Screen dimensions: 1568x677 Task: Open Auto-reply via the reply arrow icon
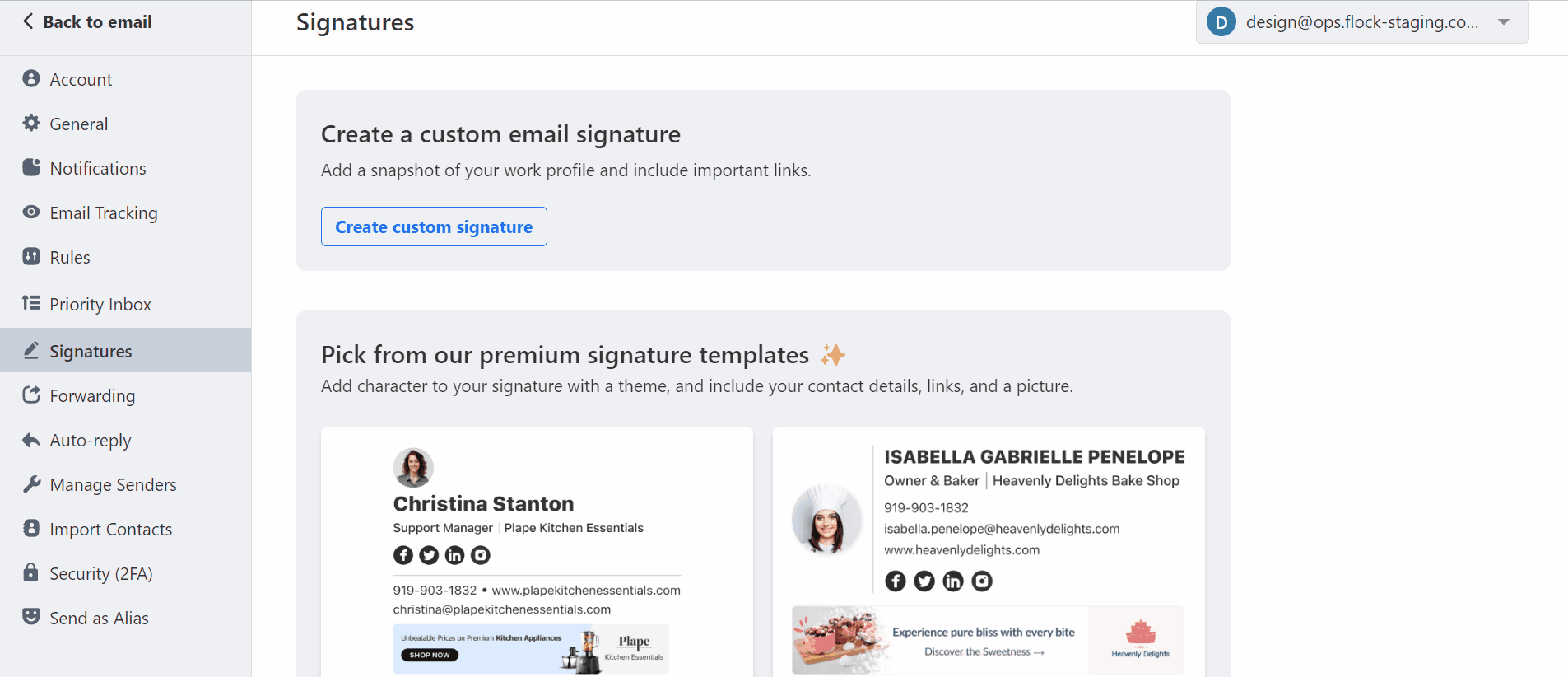[30, 440]
